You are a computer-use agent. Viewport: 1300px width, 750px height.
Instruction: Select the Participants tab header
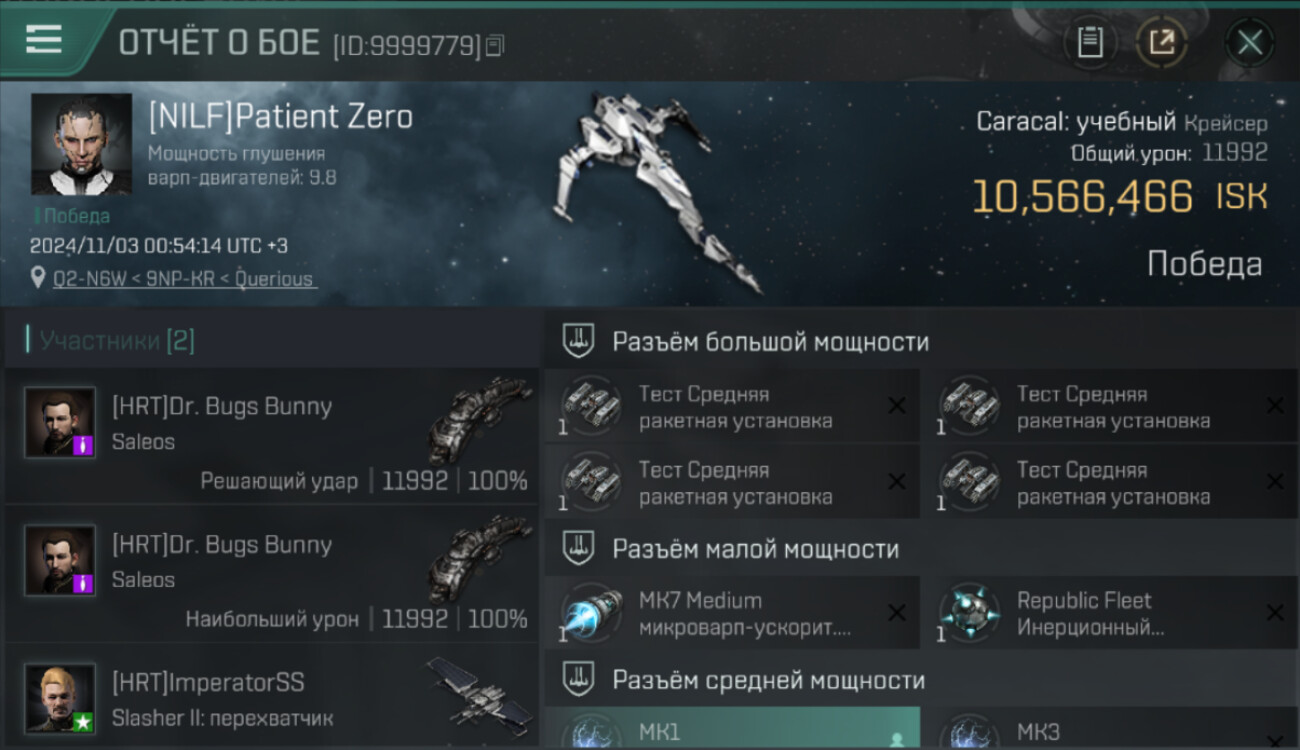click(117, 341)
